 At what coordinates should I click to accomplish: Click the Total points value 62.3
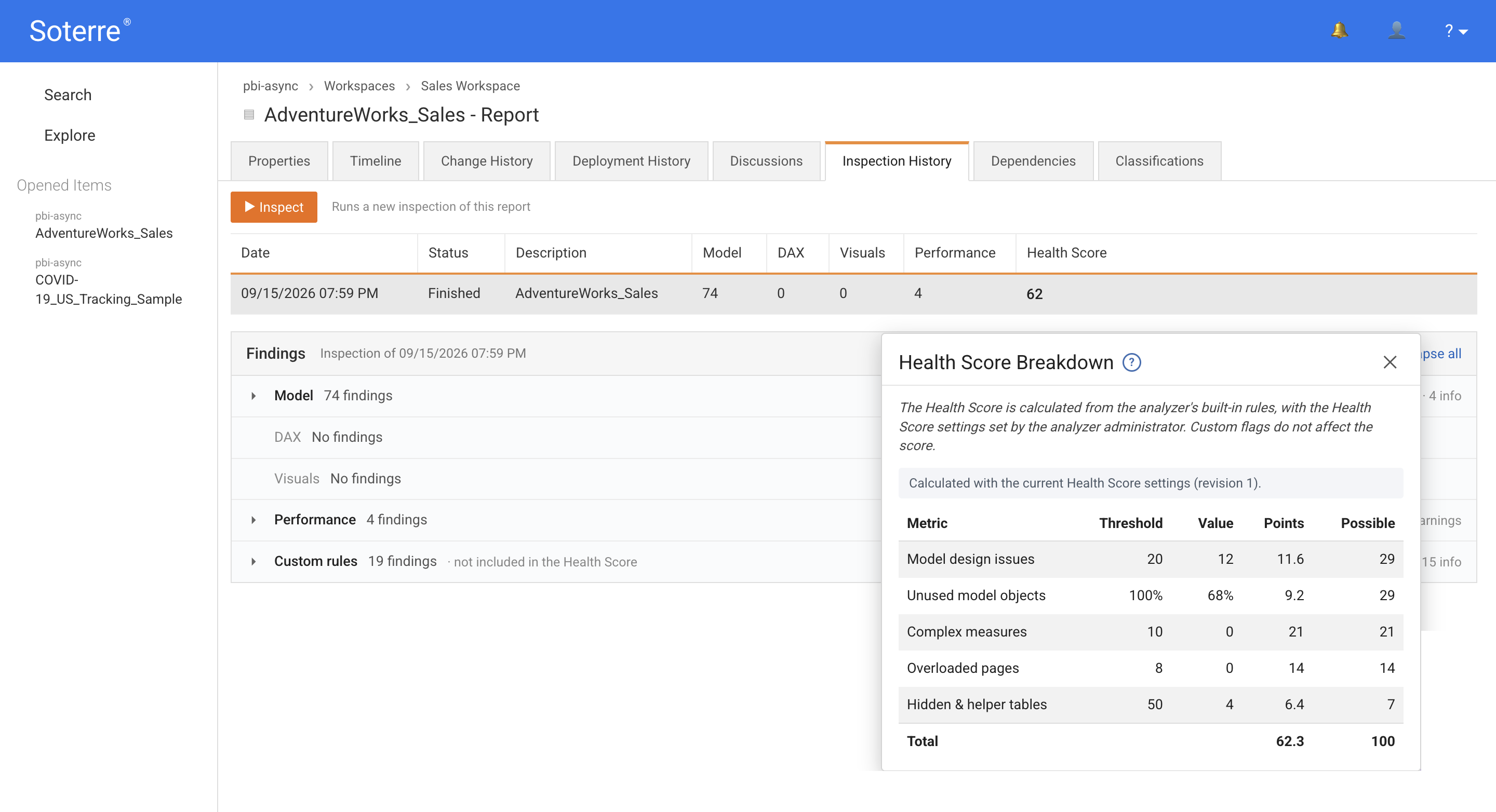(x=1289, y=741)
